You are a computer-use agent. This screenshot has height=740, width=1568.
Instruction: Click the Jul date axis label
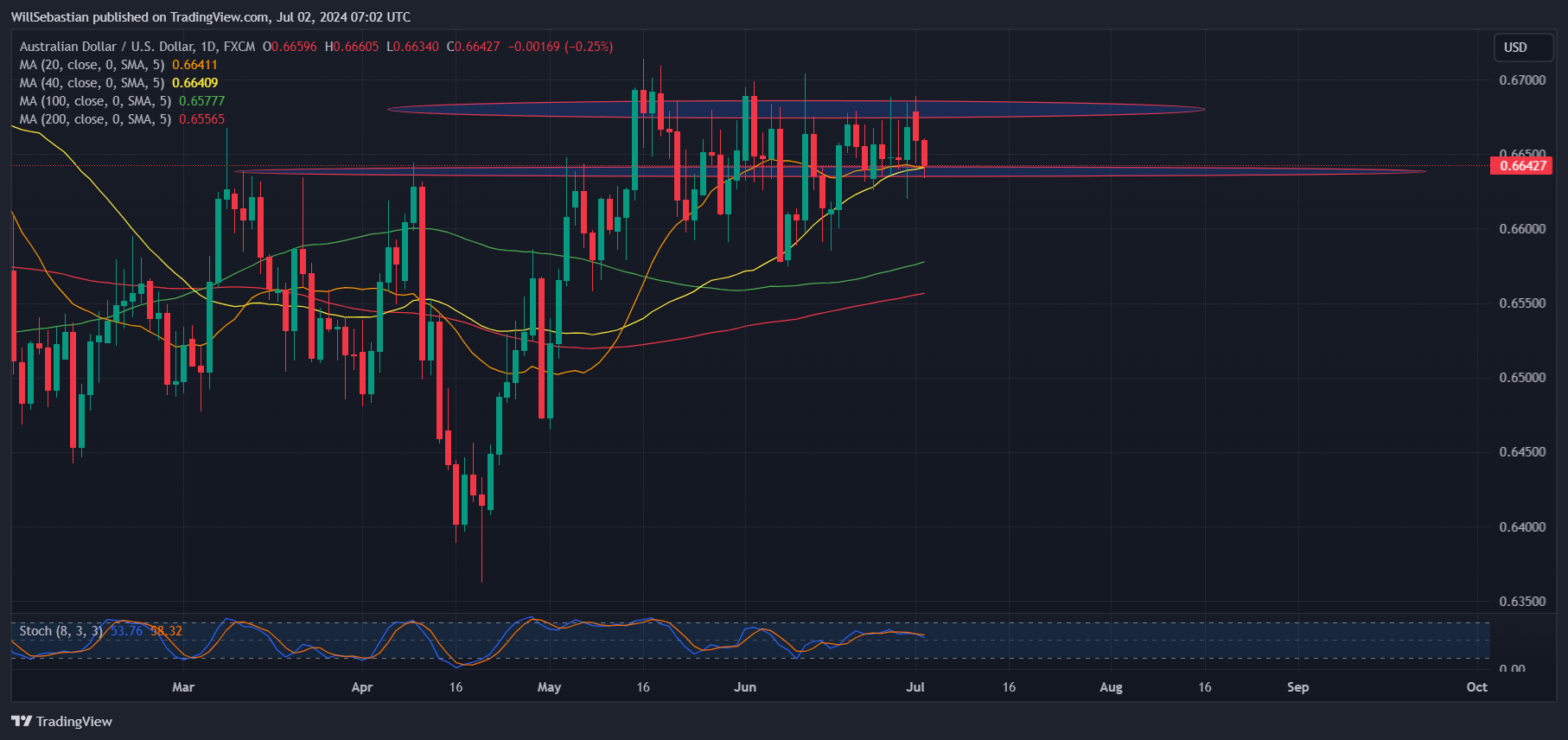pyautogui.click(x=915, y=687)
